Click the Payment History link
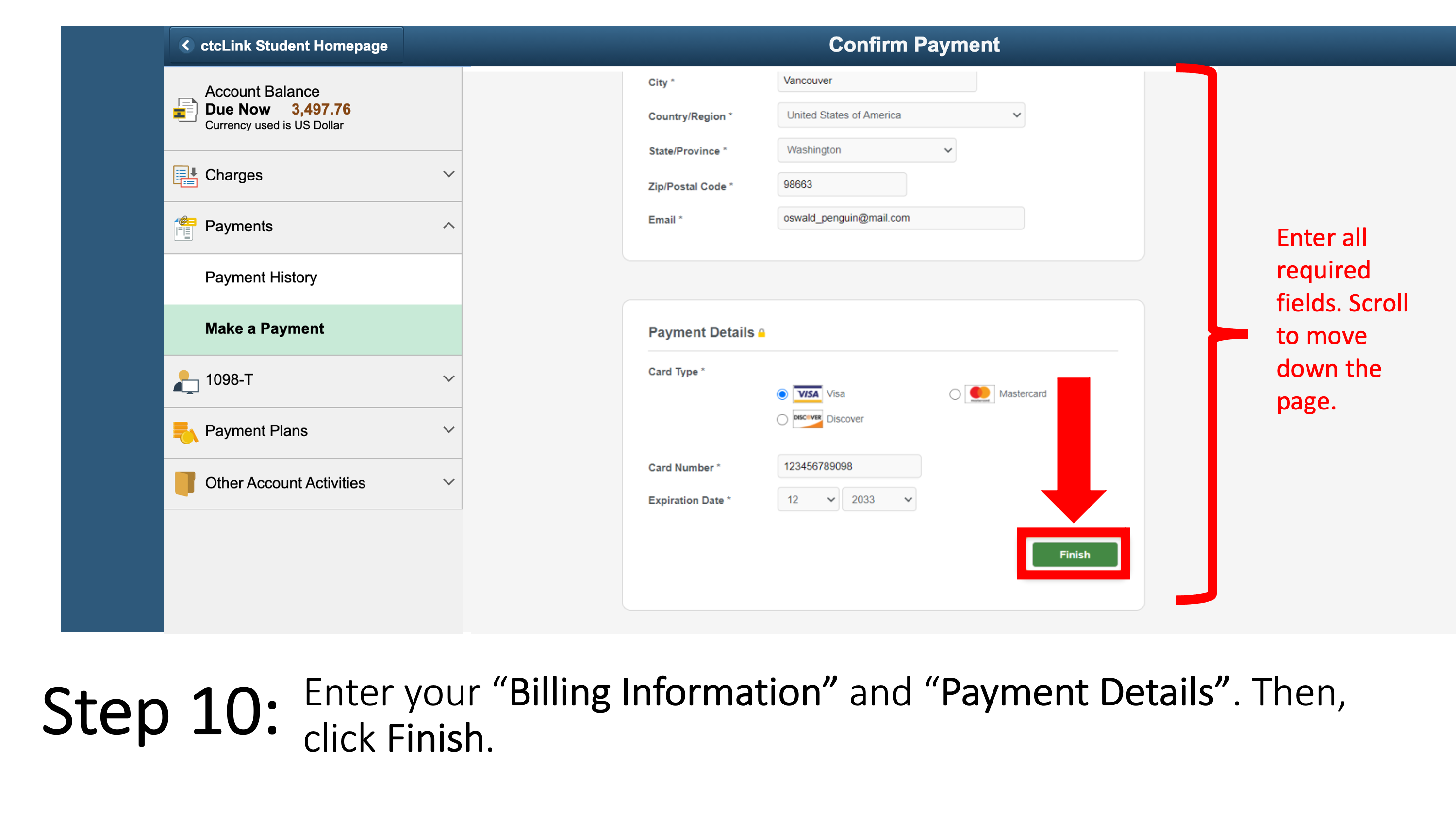This screenshot has width=1456, height=819. coord(260,277)
